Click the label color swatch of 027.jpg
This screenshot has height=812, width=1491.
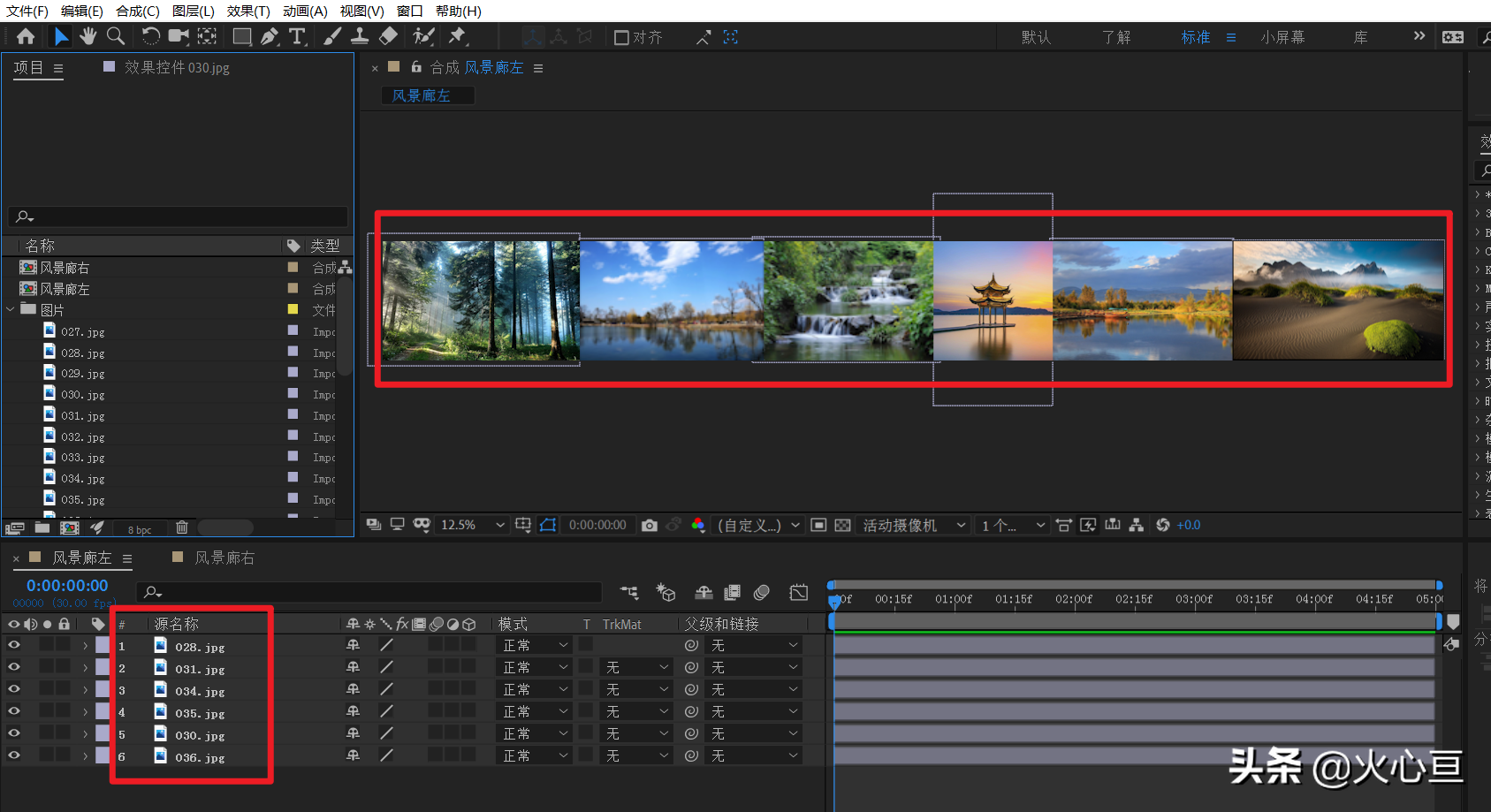pyautogui.click(x=293, y=330)
